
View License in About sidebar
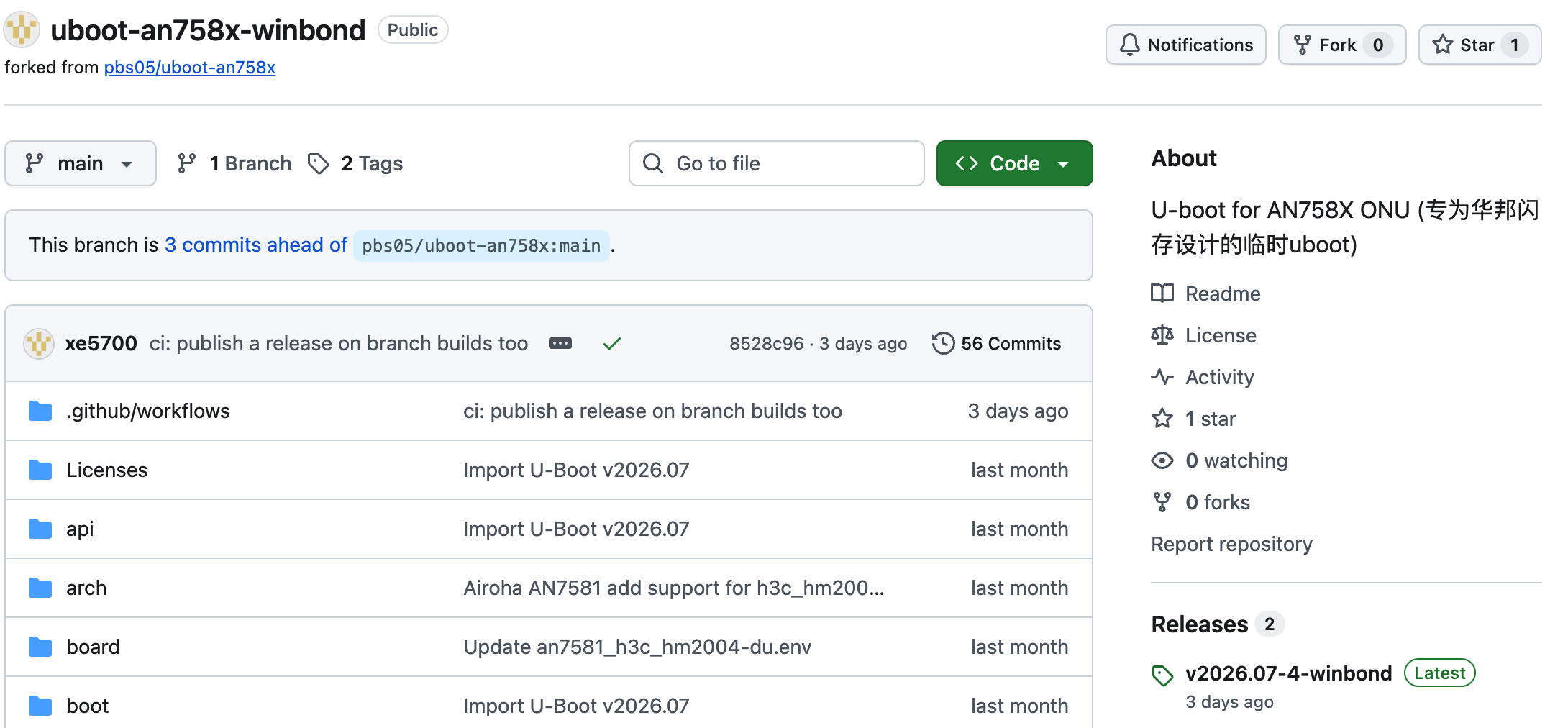click(1203, 335)
